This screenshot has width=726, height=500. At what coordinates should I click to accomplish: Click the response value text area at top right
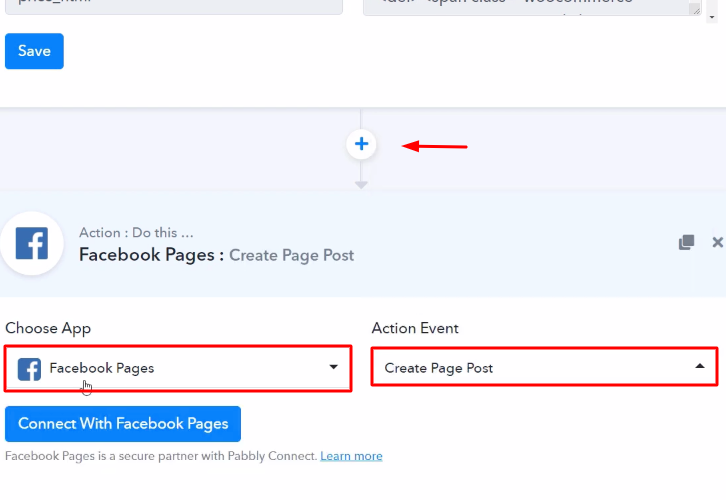coord(532,7)
